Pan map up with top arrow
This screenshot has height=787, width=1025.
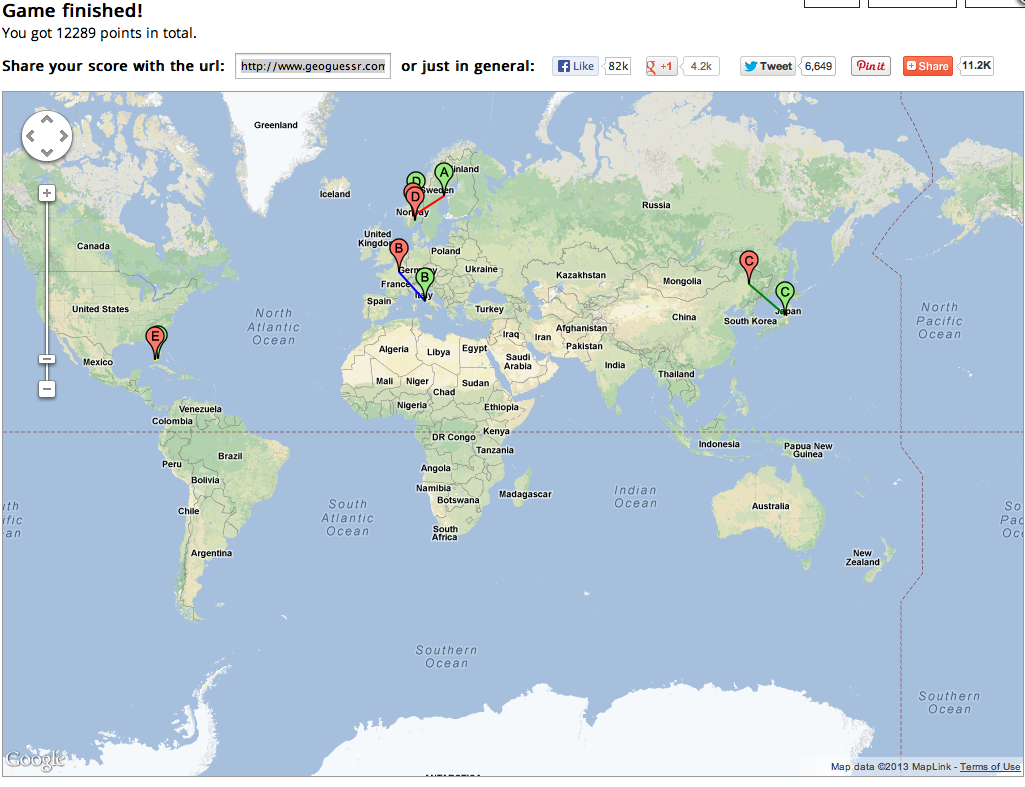(47, 120)
